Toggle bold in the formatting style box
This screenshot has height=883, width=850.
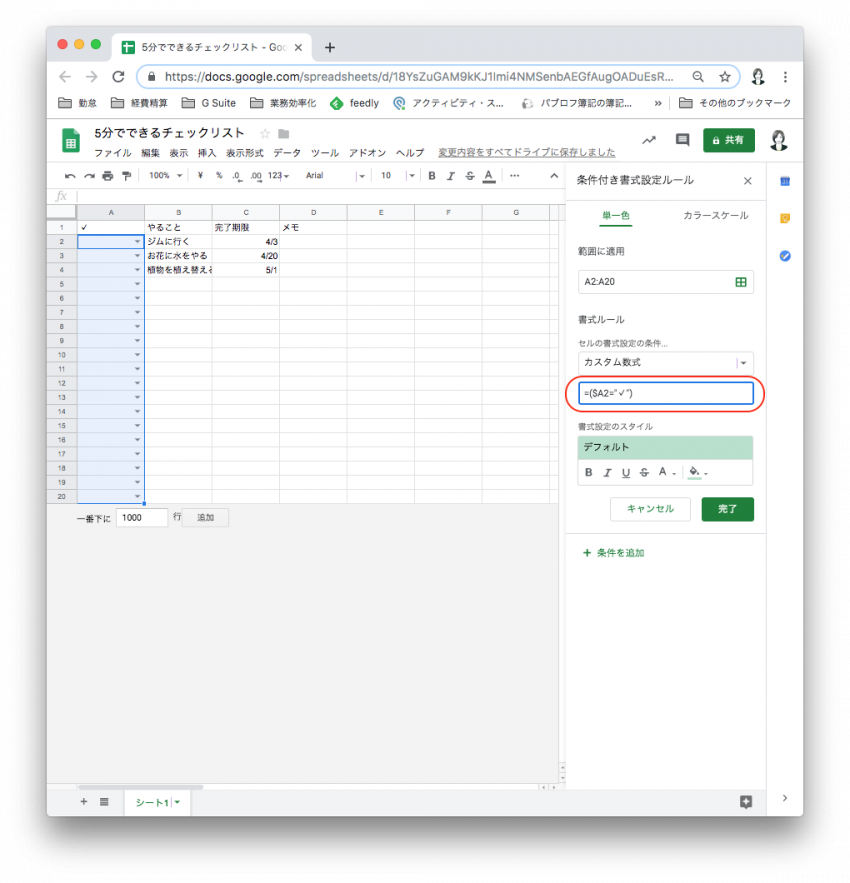coord(588,473)
